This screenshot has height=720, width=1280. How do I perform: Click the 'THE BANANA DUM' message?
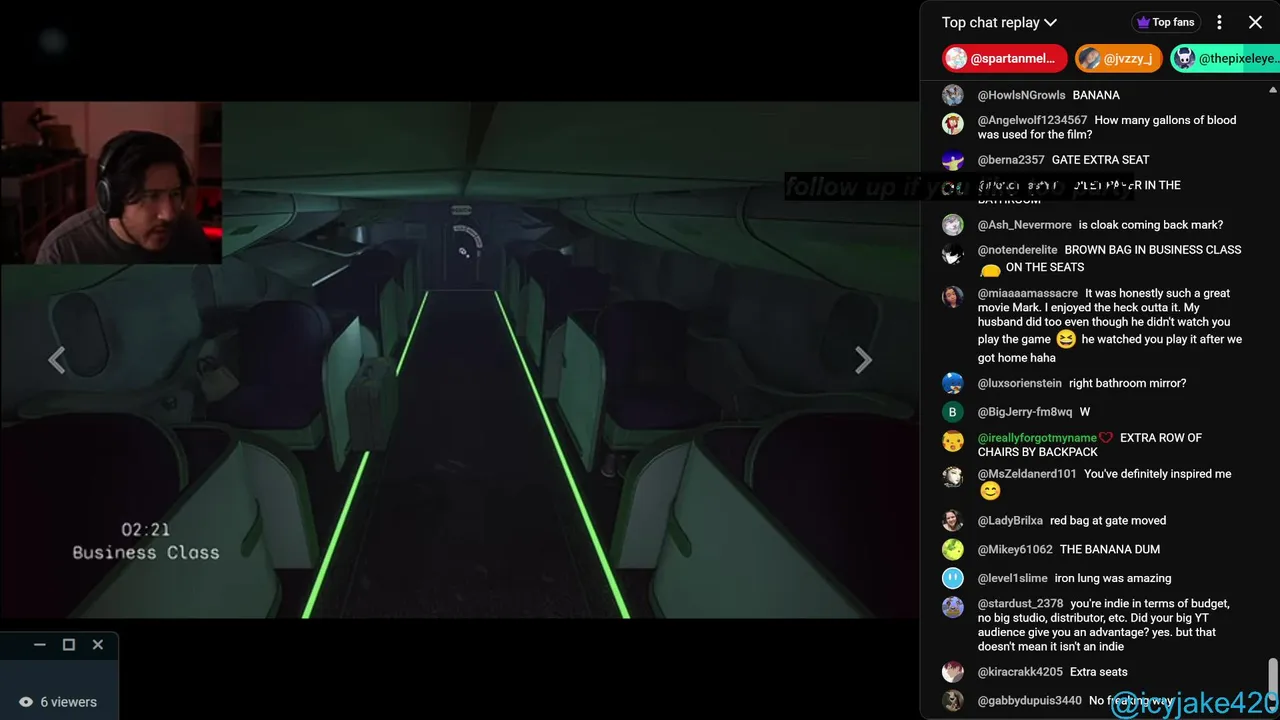(1110, 549)
